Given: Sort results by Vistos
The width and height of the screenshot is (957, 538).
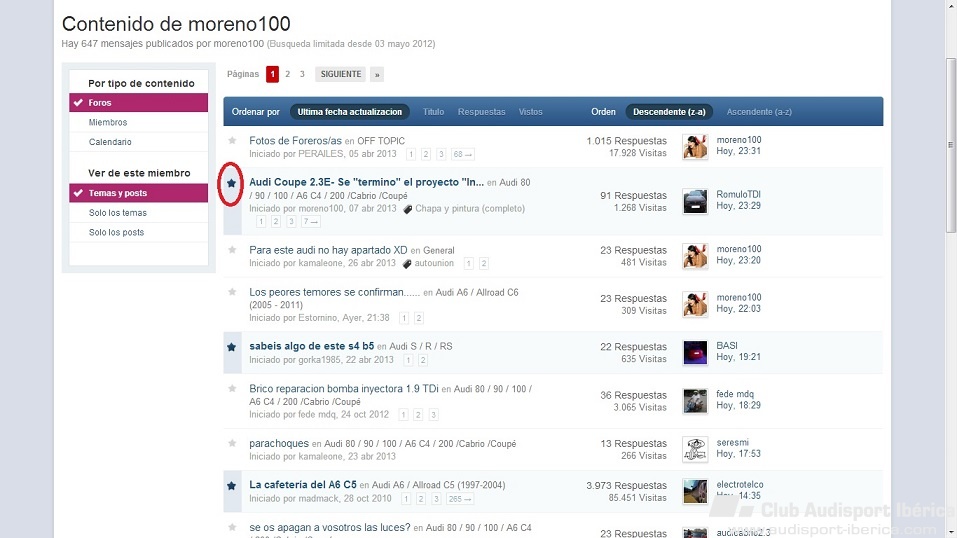Looking at the screenshot, I should [x=530, y=112].
